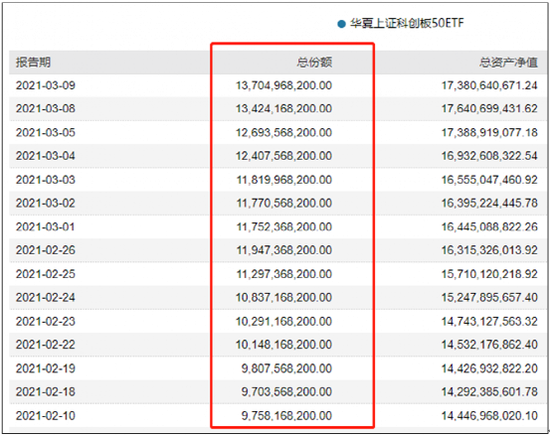
Task: Sort by the 总资产净值 column header
Action: point(509,62)
